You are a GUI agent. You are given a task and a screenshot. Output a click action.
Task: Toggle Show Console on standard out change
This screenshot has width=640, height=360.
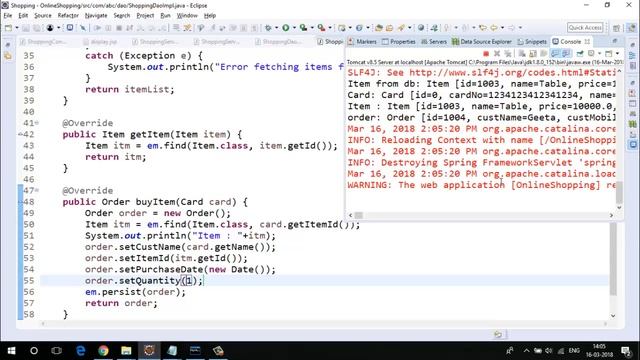click(x=555, y=53)
